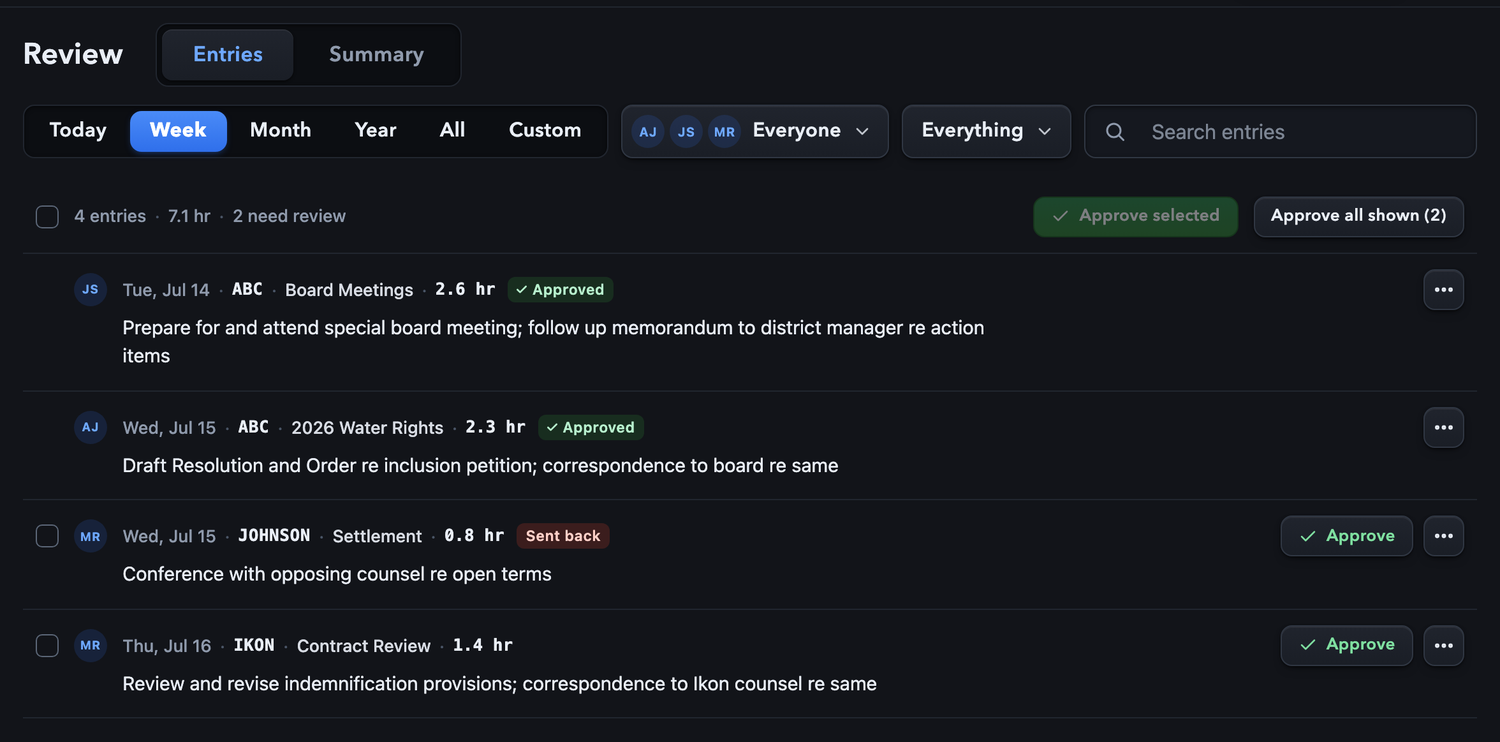Image resolution: width=1500 pixels, height=742 pixels.
Task: Focus the Search entries field
Action: click(1280, 132)
